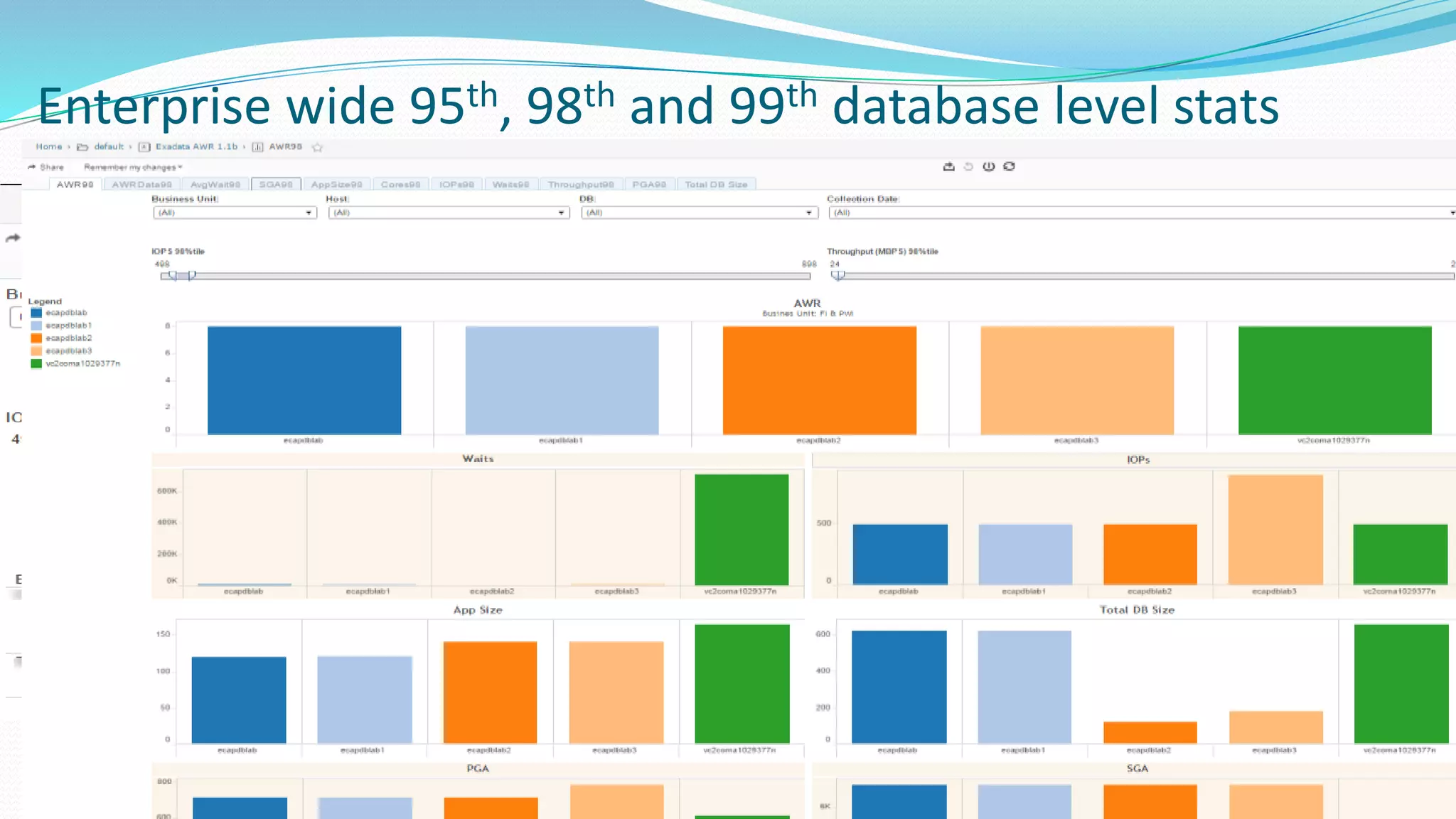
Task: Click the IOPs chart title
Action: tap(1138, 460)
